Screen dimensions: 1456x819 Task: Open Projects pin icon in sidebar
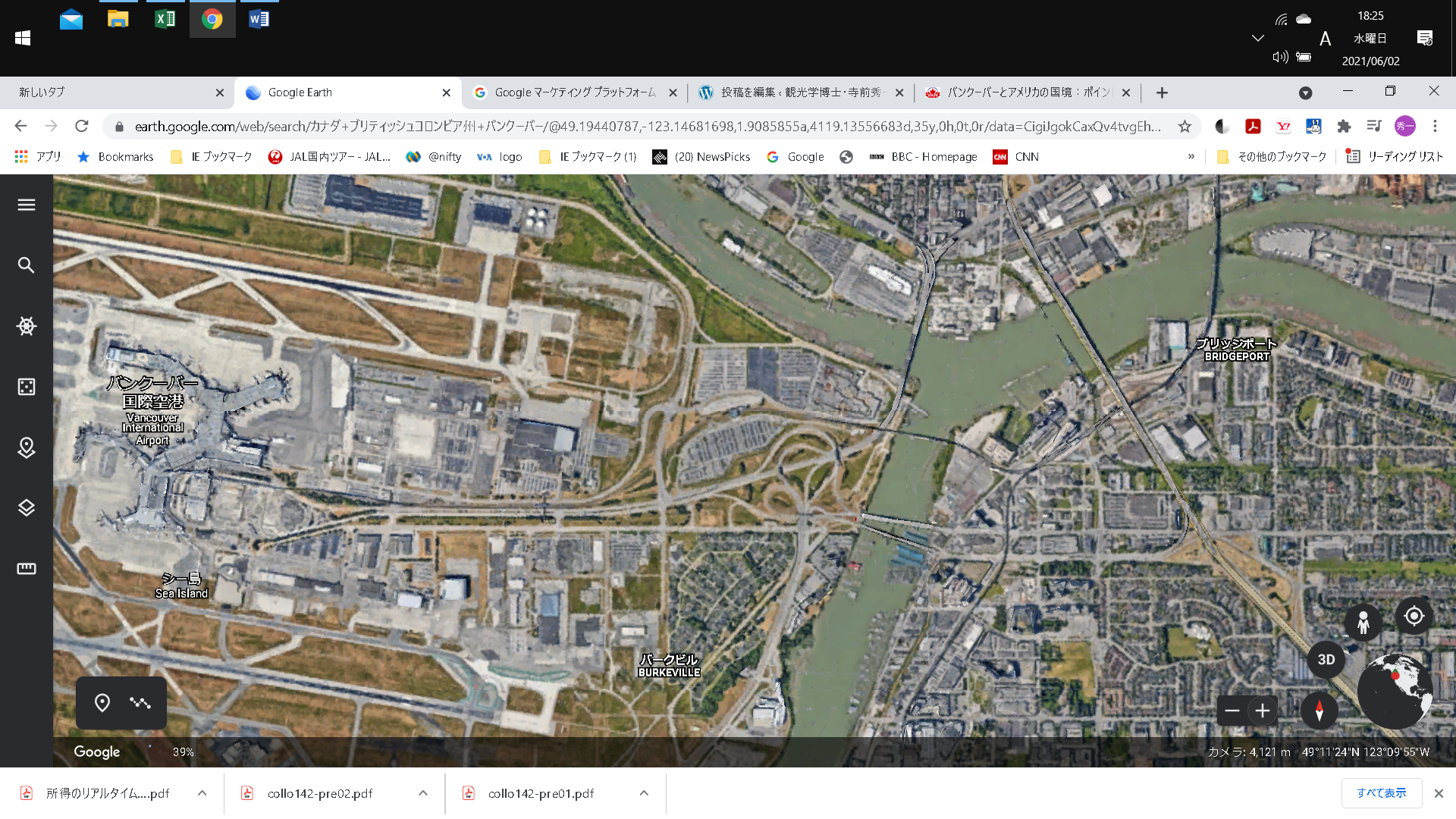pos(27,447)
